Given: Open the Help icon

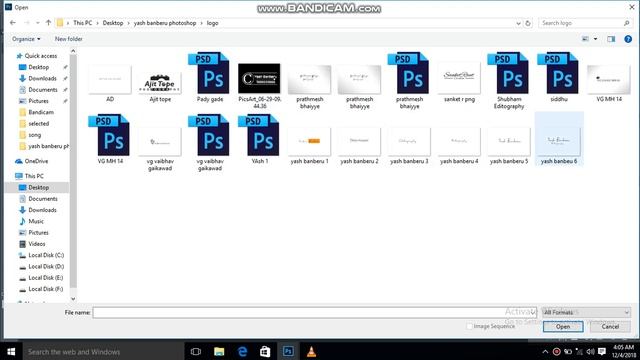Looking at the screenshot, I should click(x=628, y=39).
